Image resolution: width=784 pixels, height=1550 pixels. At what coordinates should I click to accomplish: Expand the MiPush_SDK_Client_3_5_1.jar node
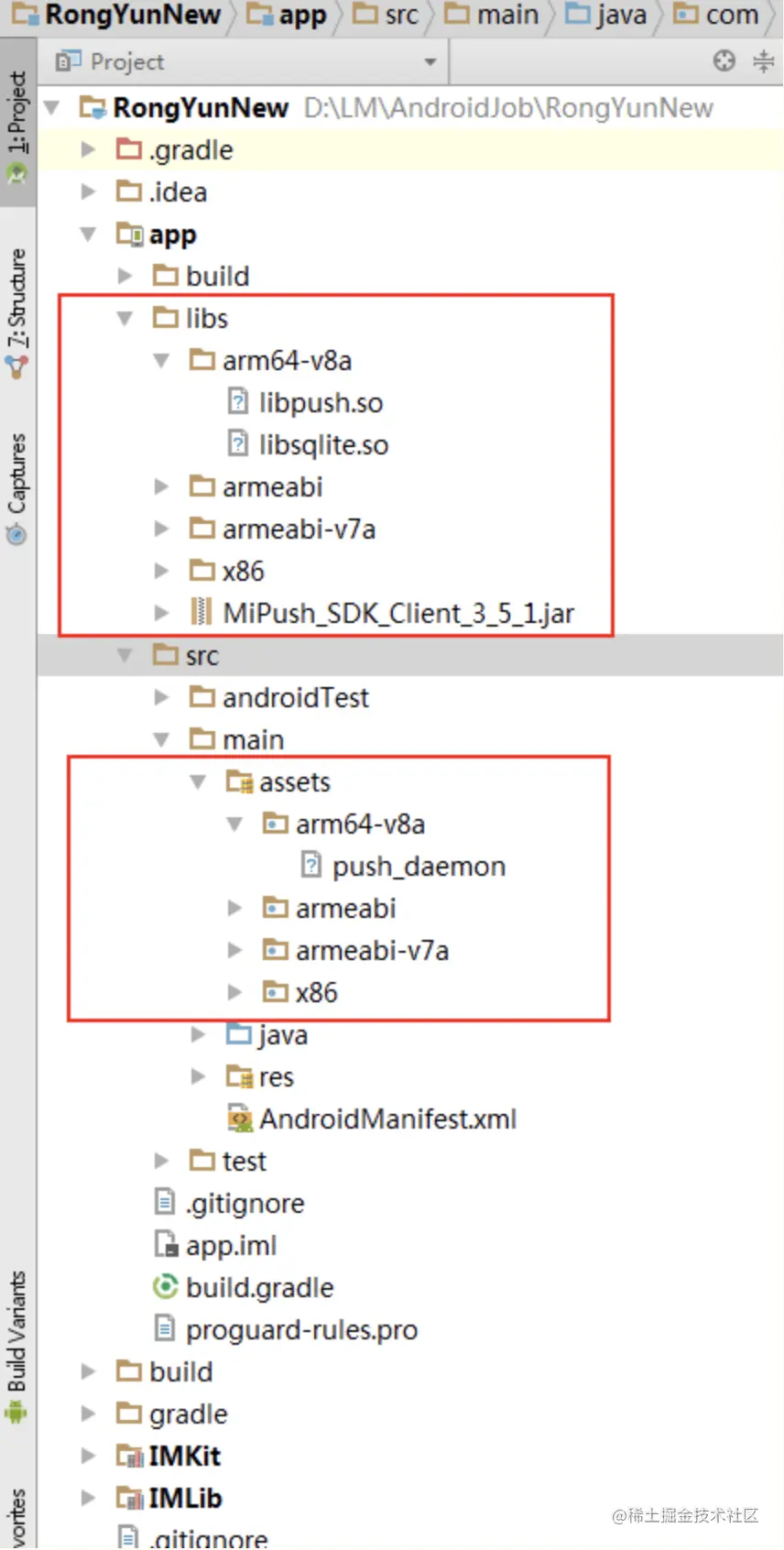(162, 613)
